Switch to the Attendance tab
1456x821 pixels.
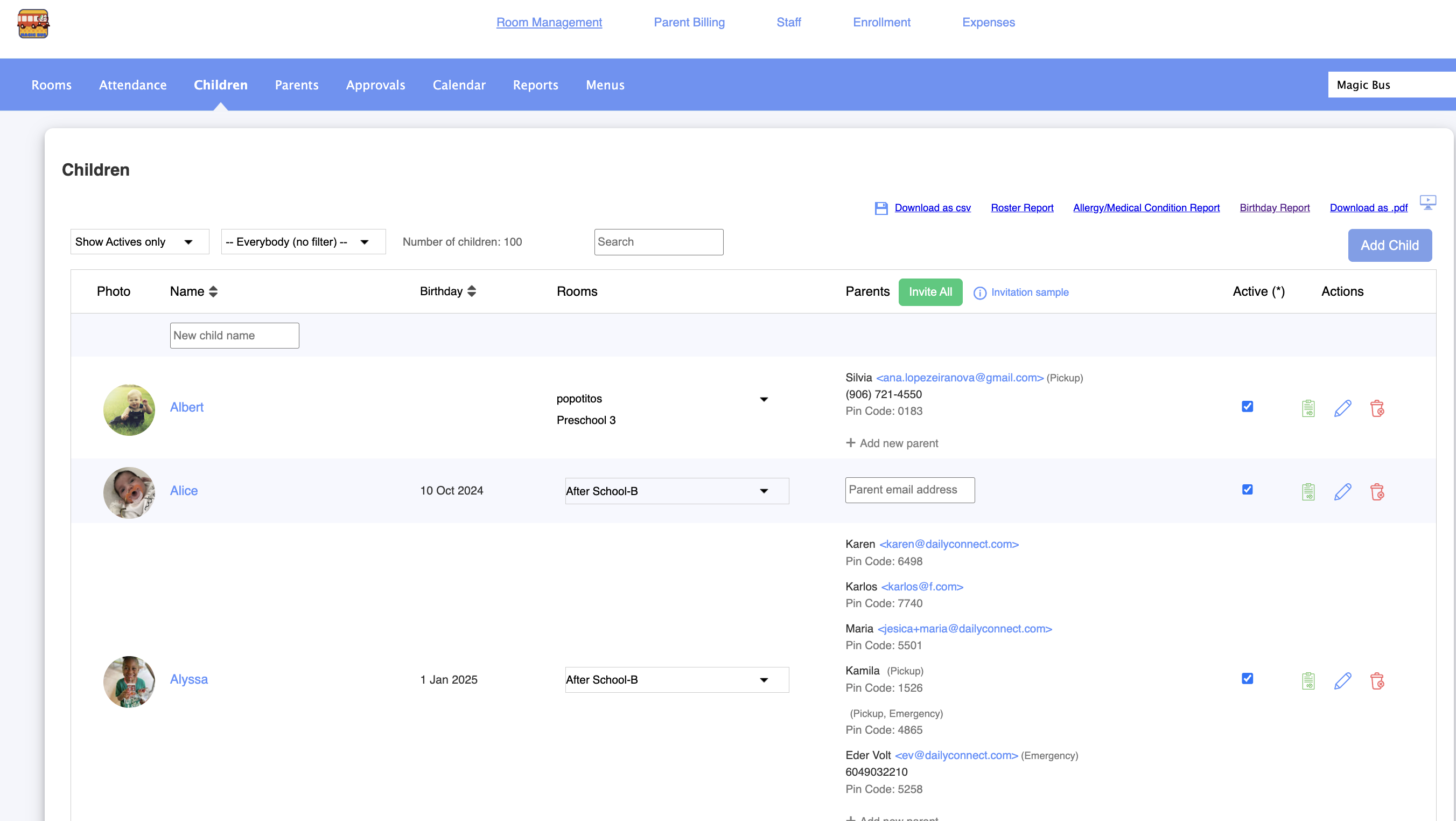pos(132,85)
